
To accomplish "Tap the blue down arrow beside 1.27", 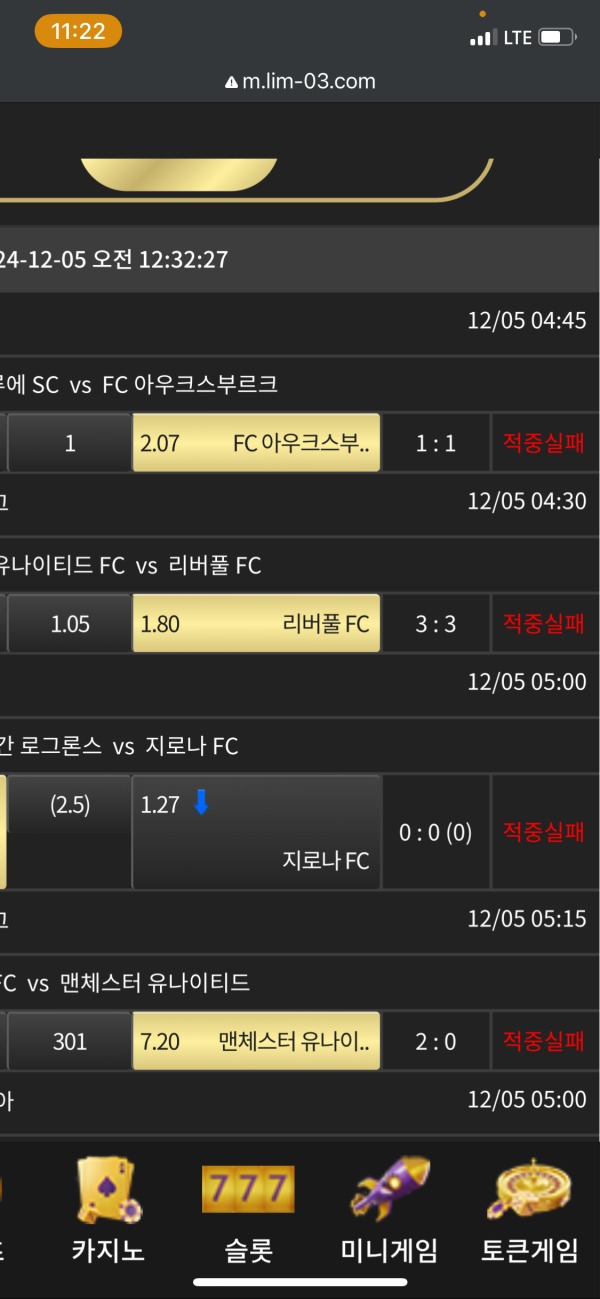I will point(201,803).
